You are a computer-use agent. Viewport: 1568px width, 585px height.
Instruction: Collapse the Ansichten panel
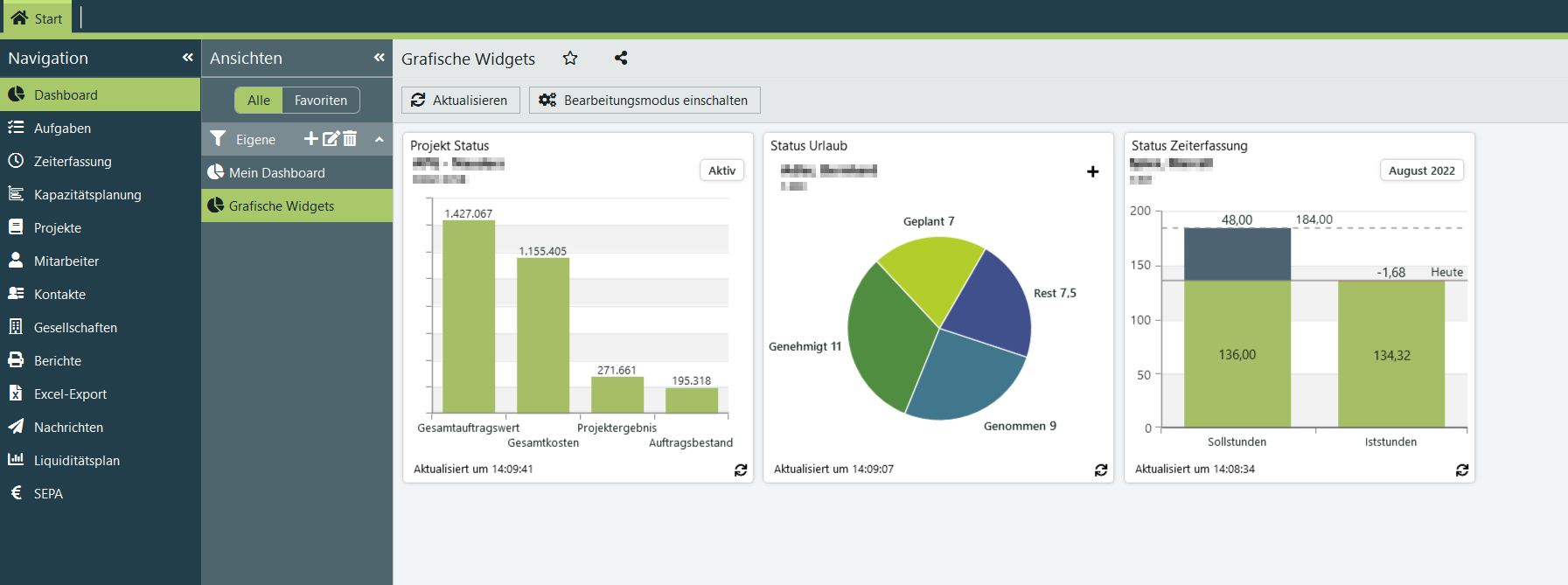pos(380,58)
